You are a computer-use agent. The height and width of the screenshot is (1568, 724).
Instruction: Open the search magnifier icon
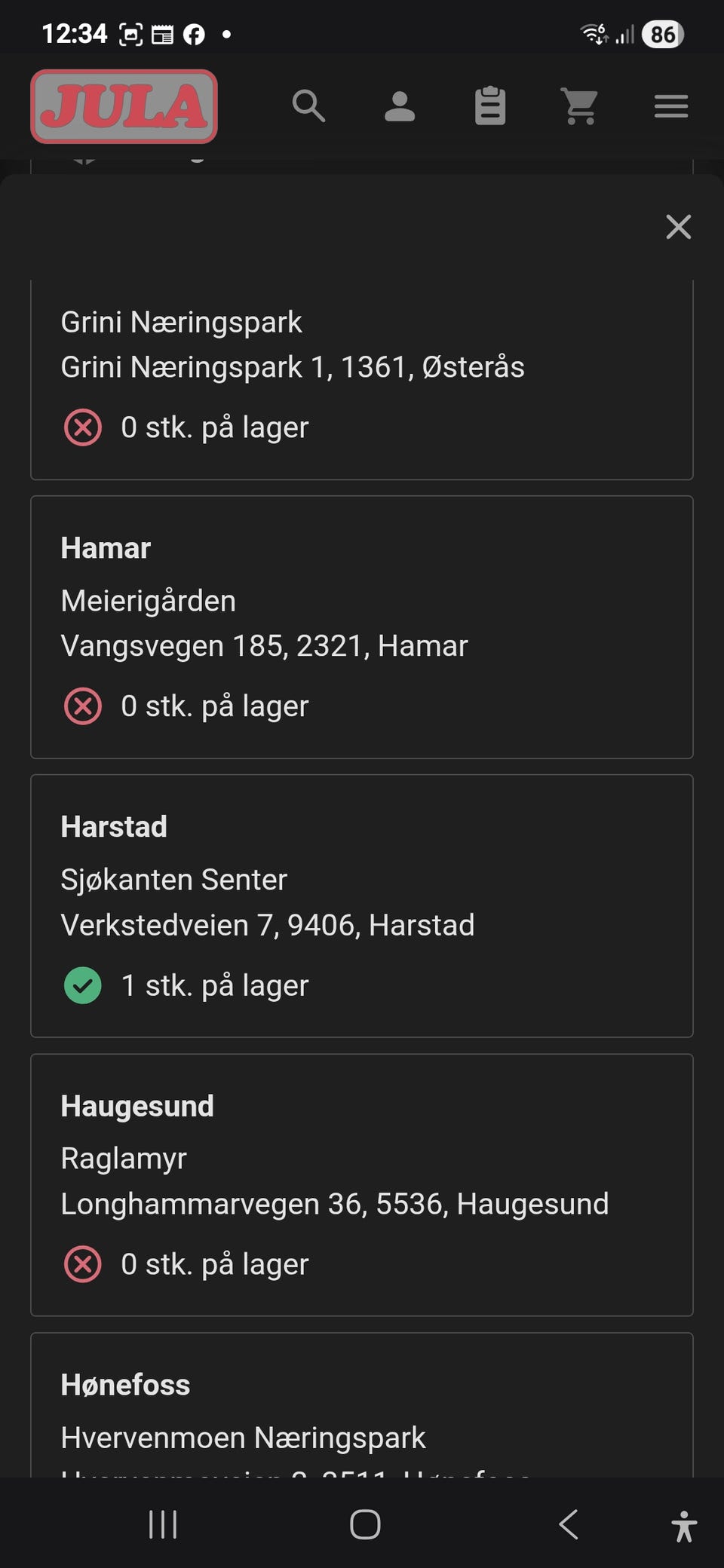pos(308,106)
